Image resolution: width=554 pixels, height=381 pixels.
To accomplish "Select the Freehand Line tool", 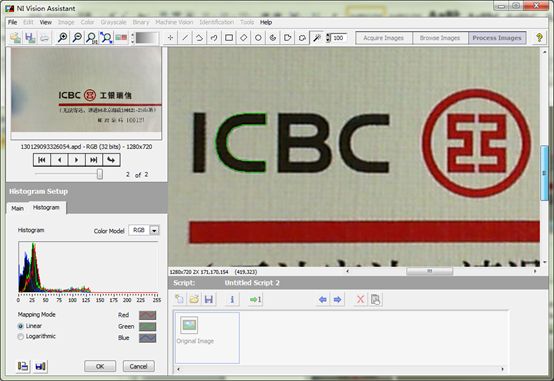I will (214, 37).
